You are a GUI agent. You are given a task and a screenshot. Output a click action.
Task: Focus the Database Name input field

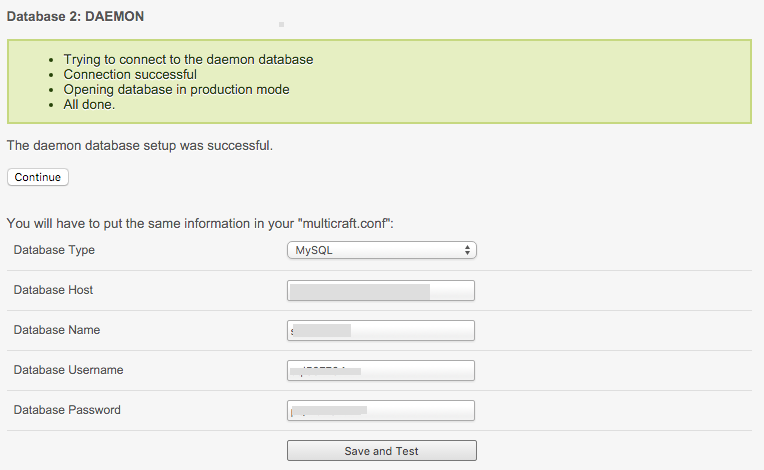point(380,331)
